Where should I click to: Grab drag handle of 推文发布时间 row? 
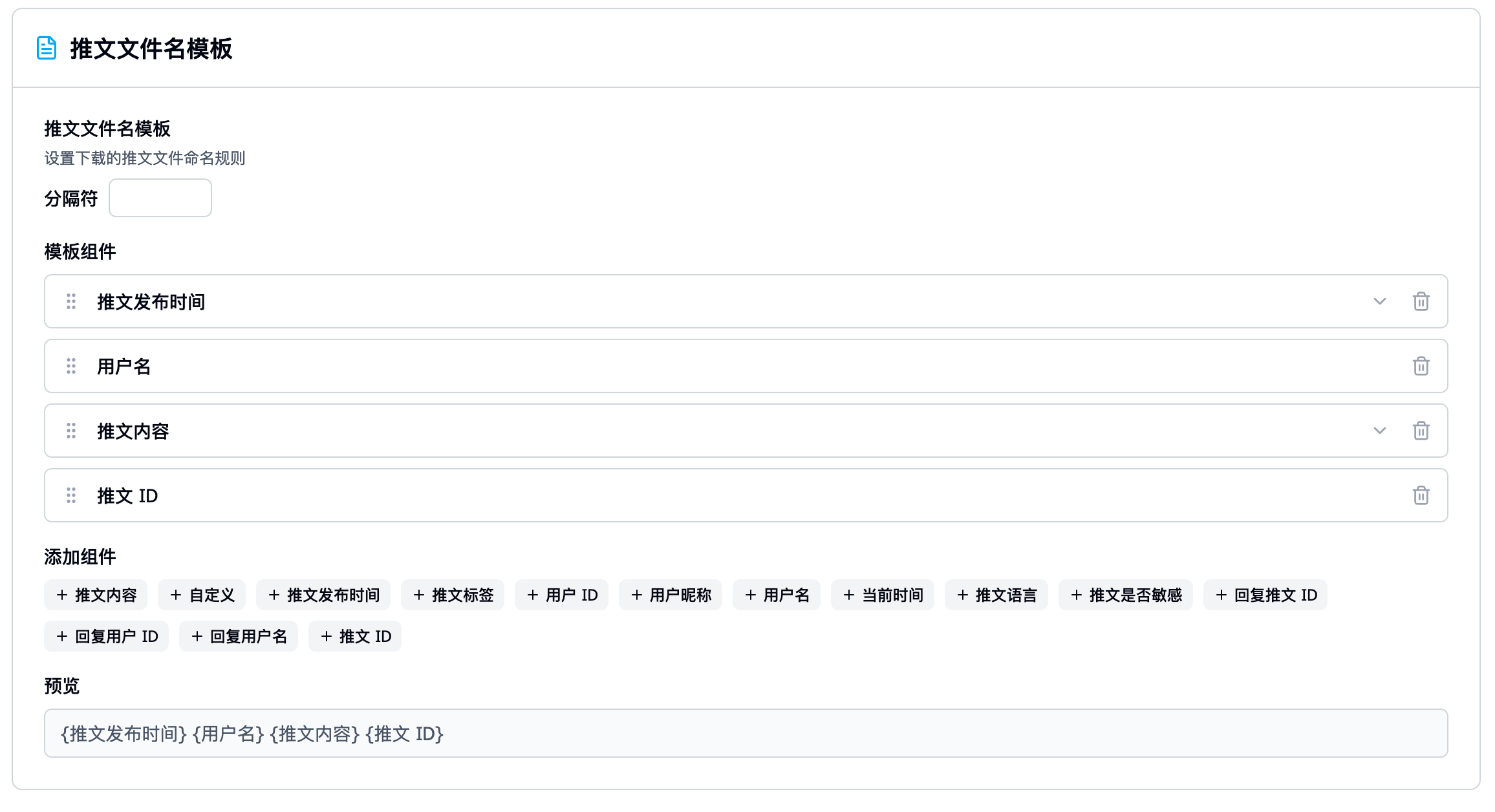71,301
